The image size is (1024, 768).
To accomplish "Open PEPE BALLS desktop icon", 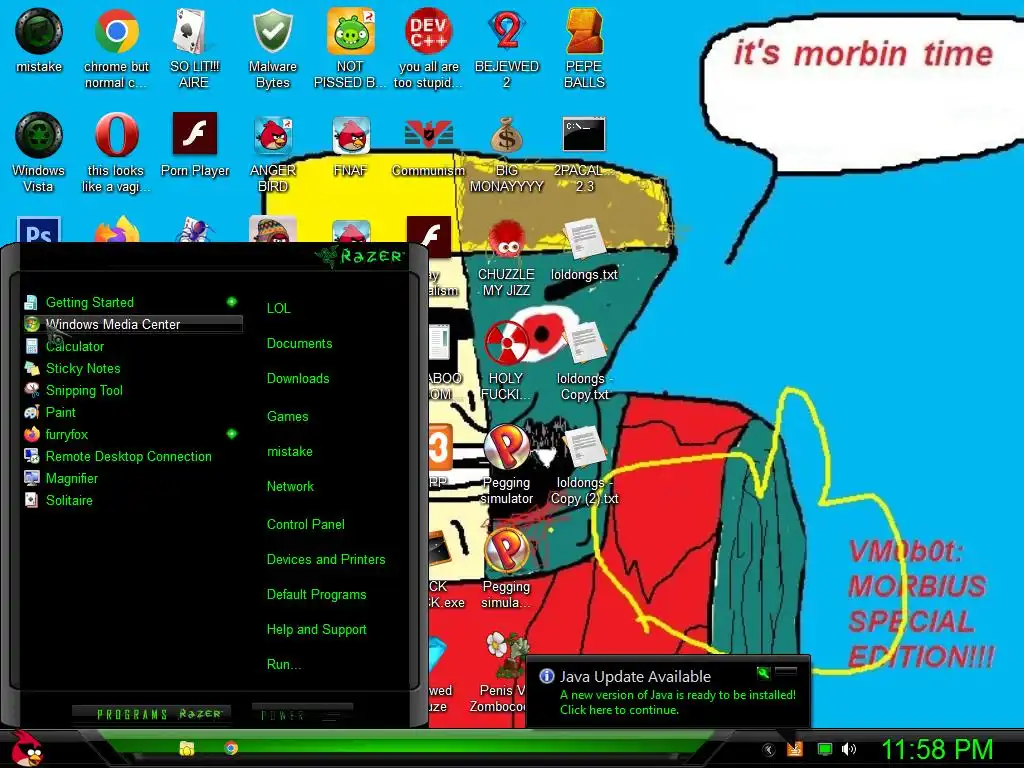I will pyautogui.click(x=584, y=48).
